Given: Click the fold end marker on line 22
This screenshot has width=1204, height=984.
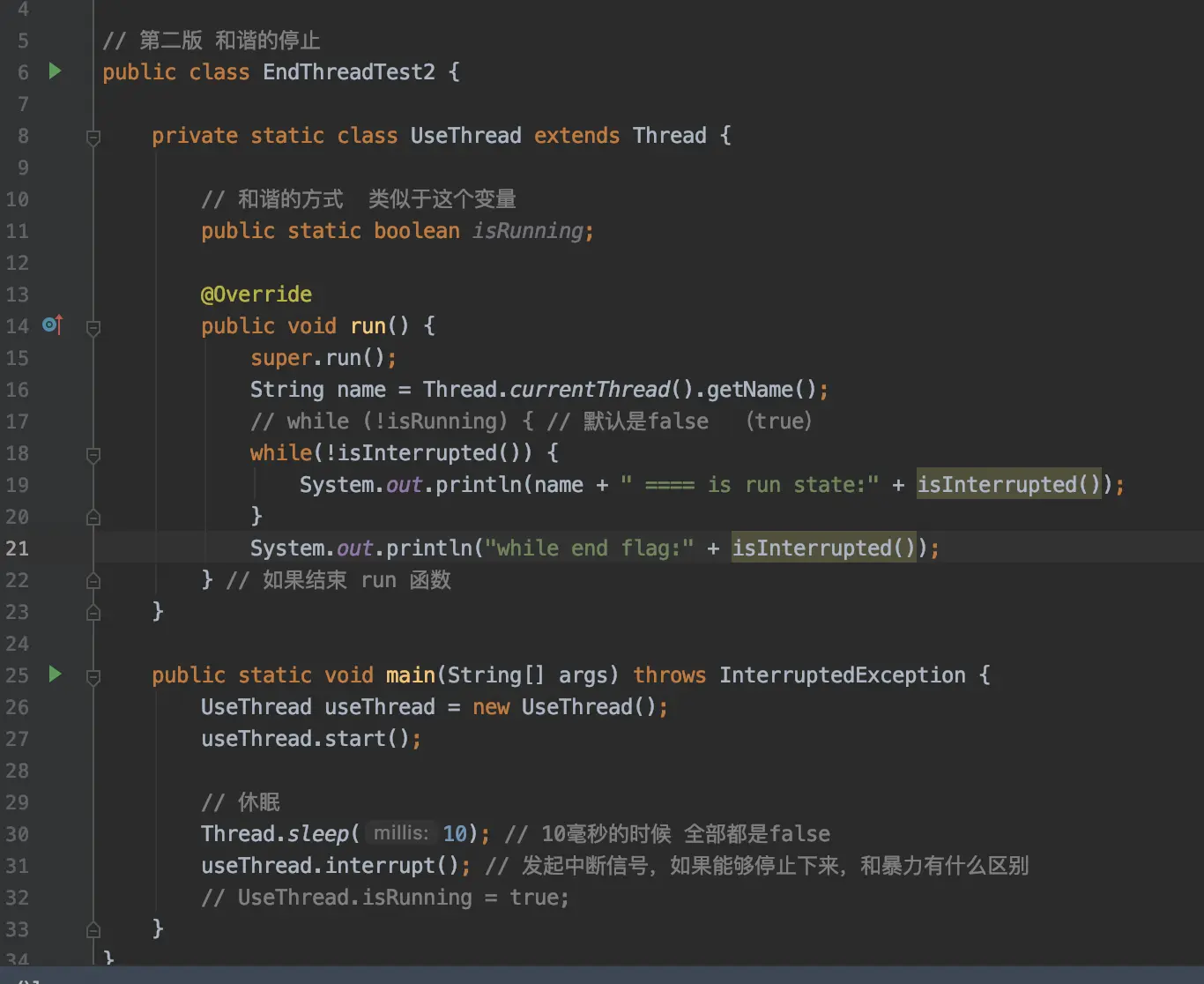Looking at the screenshot, I should pos(93,581).
